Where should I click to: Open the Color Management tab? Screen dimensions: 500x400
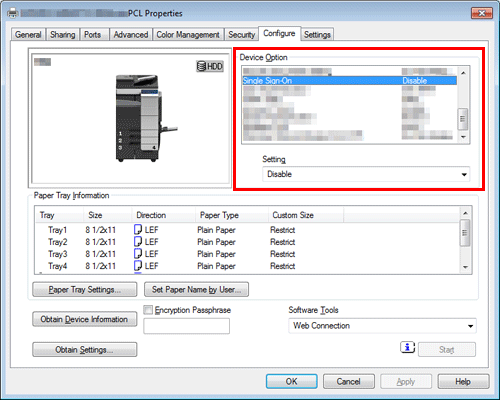point(188,35)
